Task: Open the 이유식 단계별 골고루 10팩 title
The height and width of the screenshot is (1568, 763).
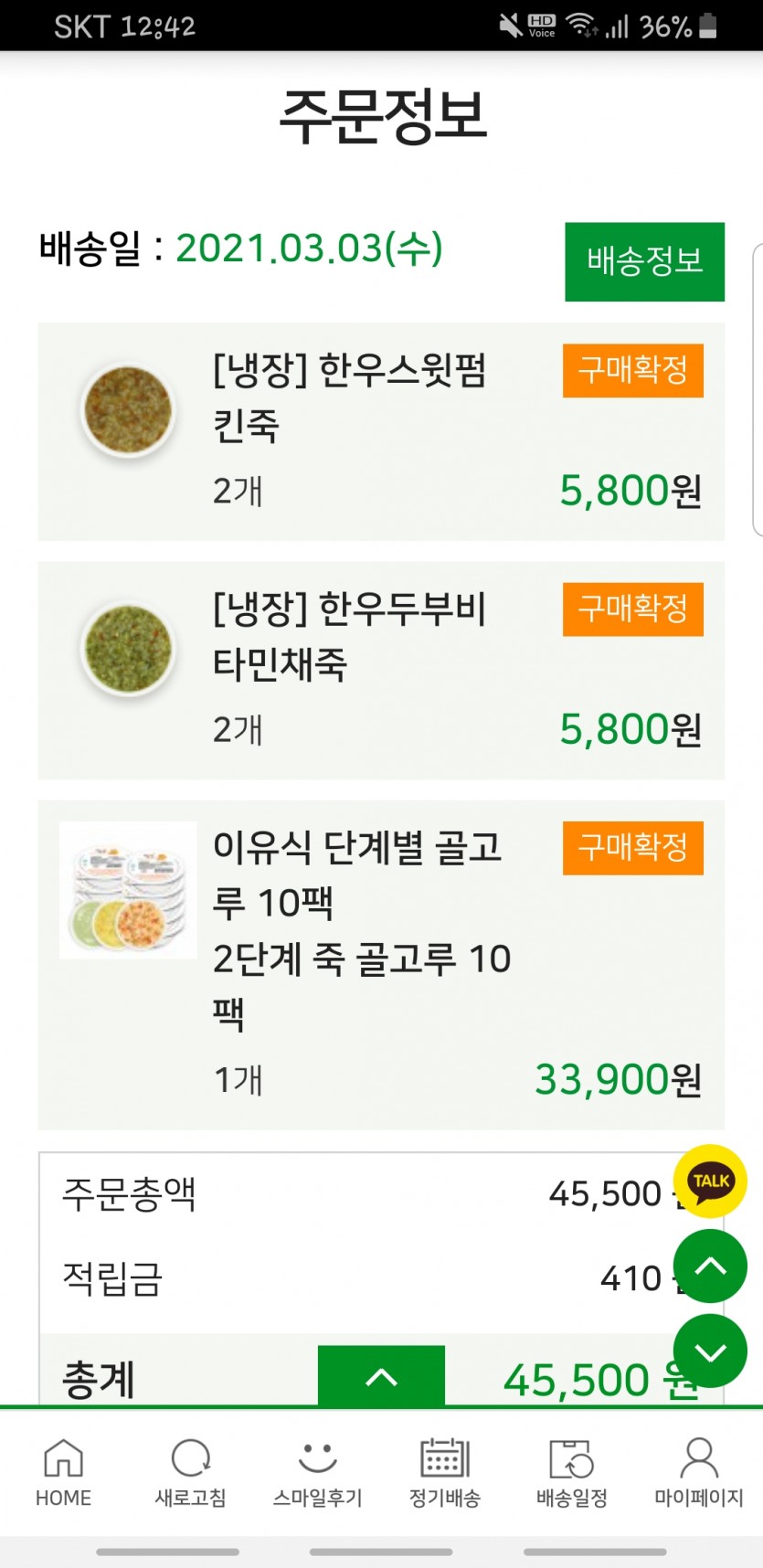Action: pyautogui.click(x=356, y=874)
